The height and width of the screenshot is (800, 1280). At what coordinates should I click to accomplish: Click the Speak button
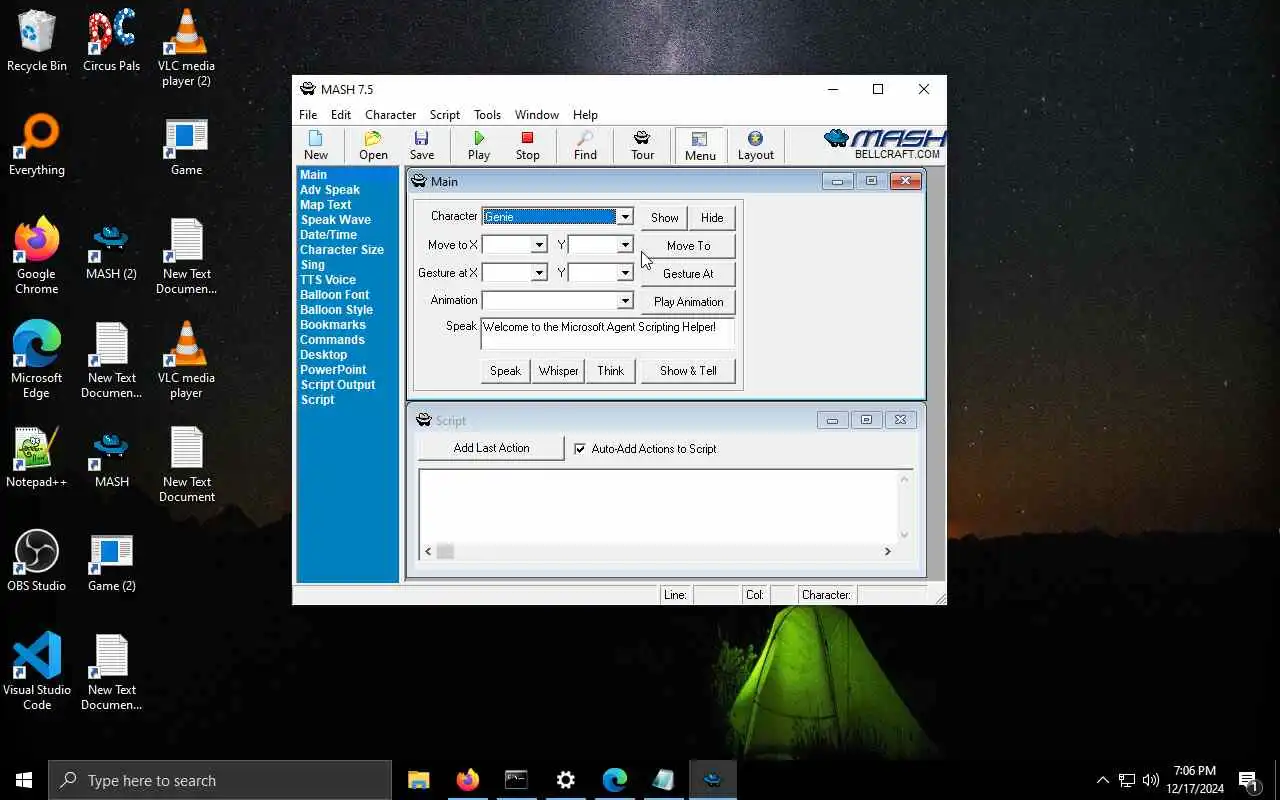(505, 371)
